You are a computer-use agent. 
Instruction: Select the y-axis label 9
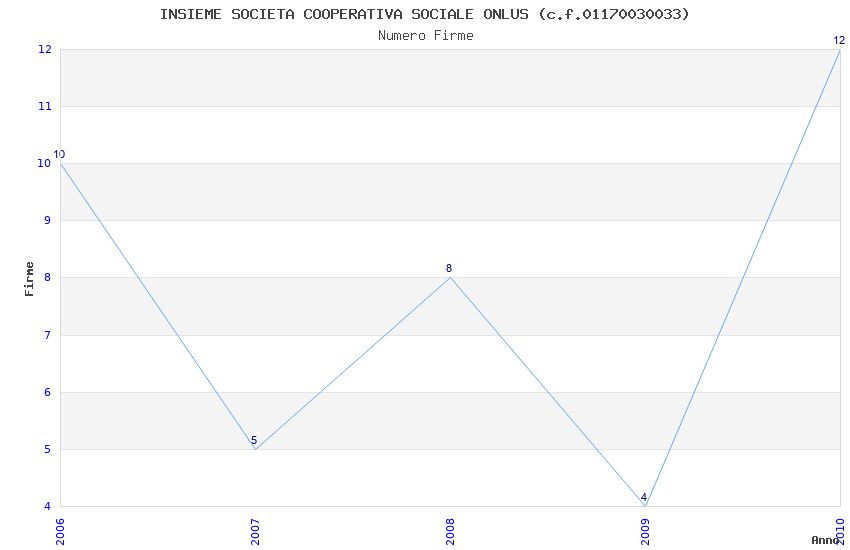coord(48,220)
